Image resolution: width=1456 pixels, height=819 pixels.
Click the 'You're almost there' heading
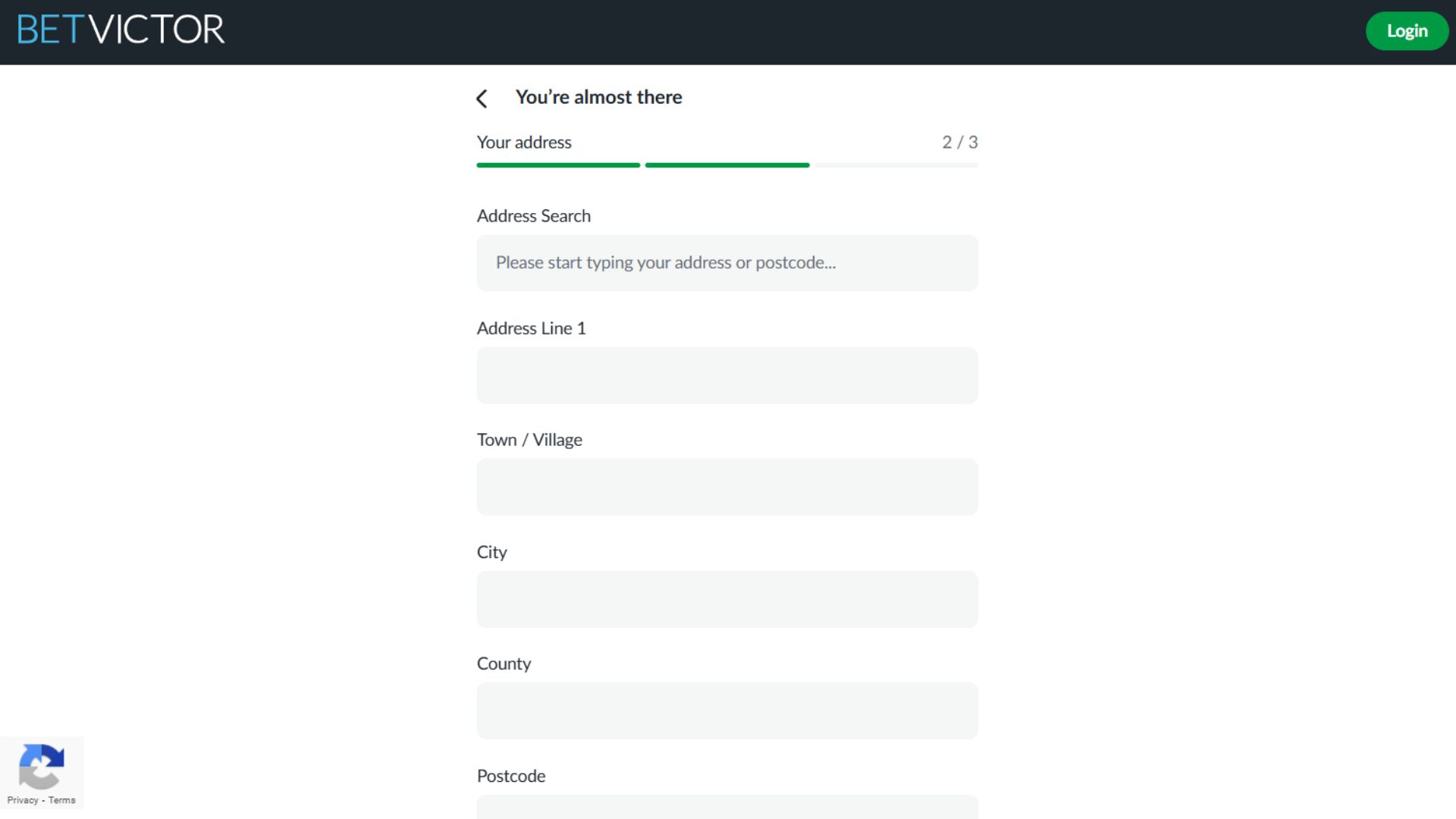[598, 97]
